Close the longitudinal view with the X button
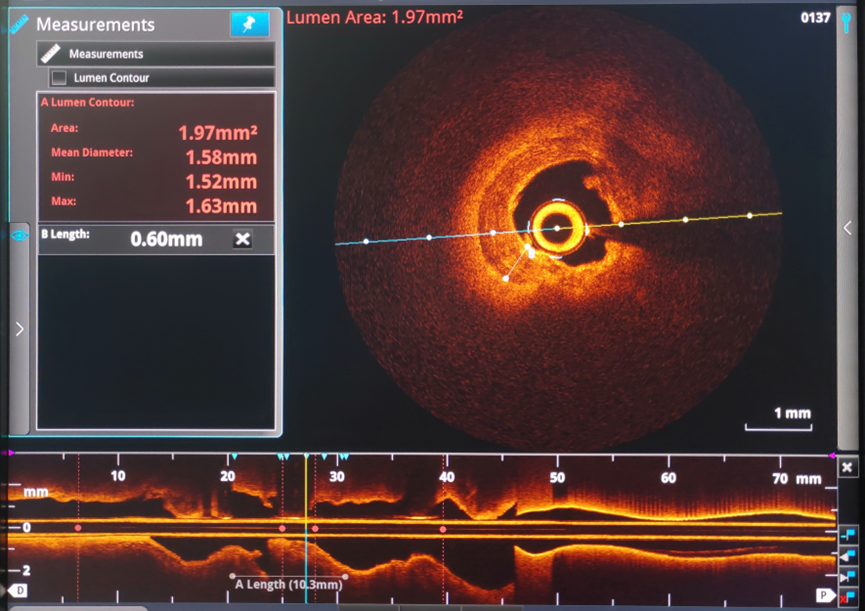This screenshot has height=611, width=865. coord(848,468)
